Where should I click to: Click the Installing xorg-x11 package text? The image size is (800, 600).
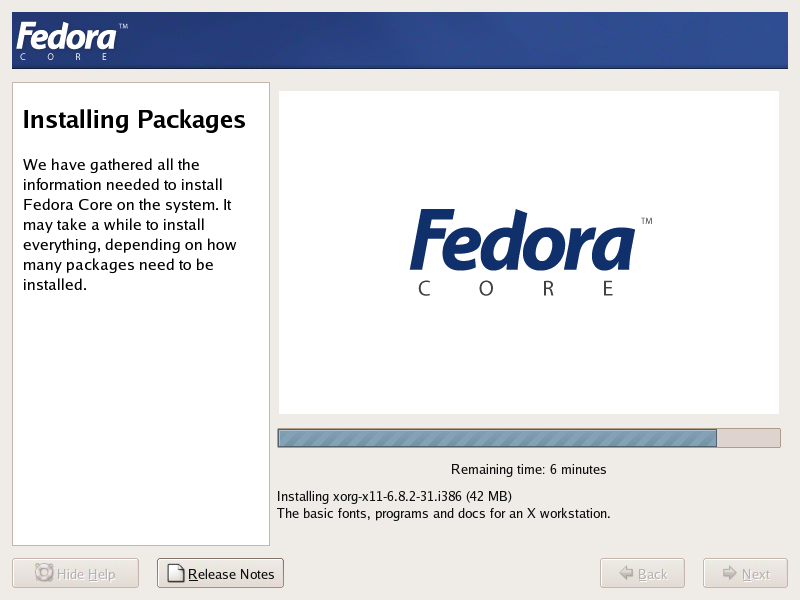pos(394,496)
